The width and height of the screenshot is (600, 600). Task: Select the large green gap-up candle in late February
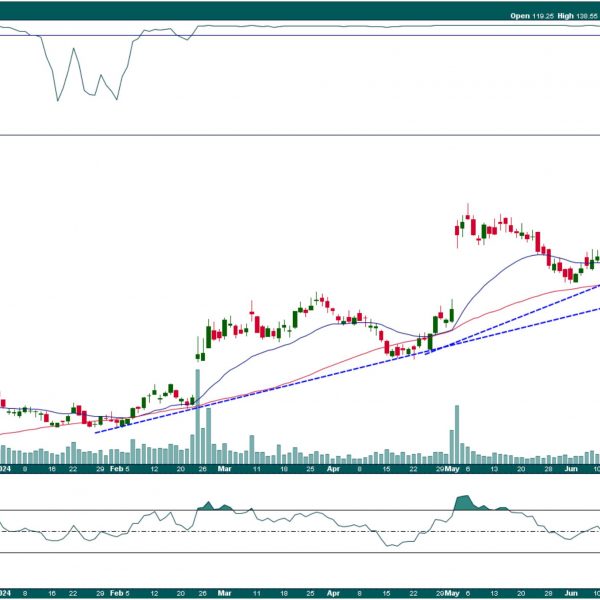click(209, 336)
